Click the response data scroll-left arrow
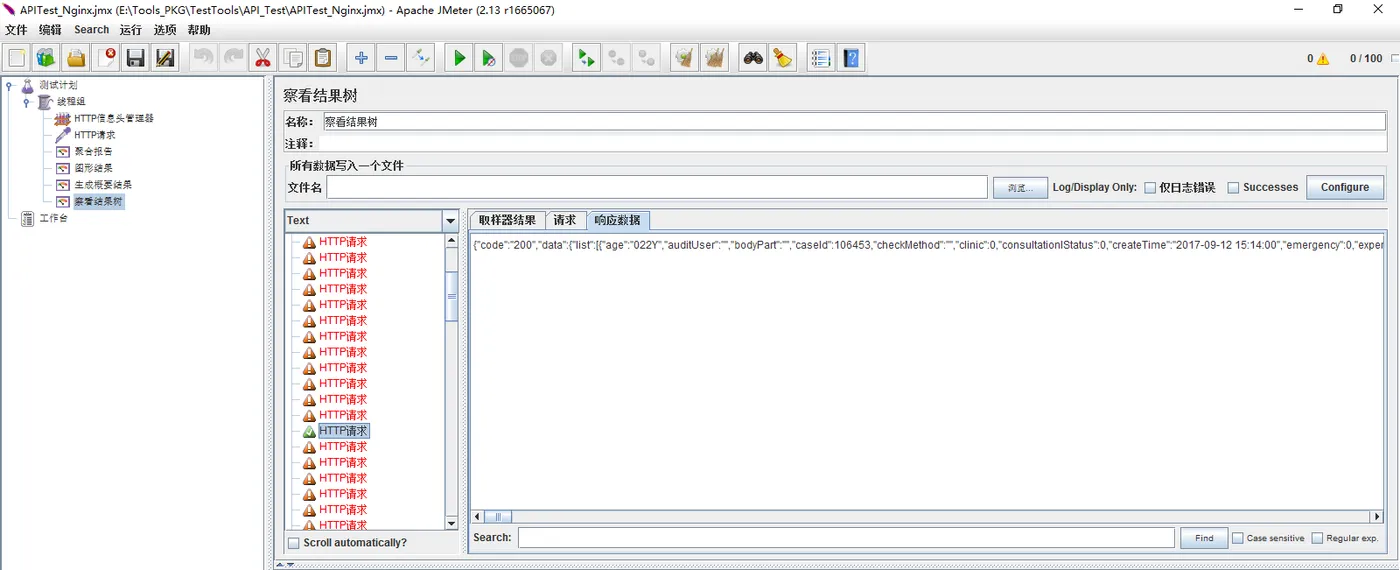Screen dimensions: 1400x570 pyautogui.click(x=477, y=517)
